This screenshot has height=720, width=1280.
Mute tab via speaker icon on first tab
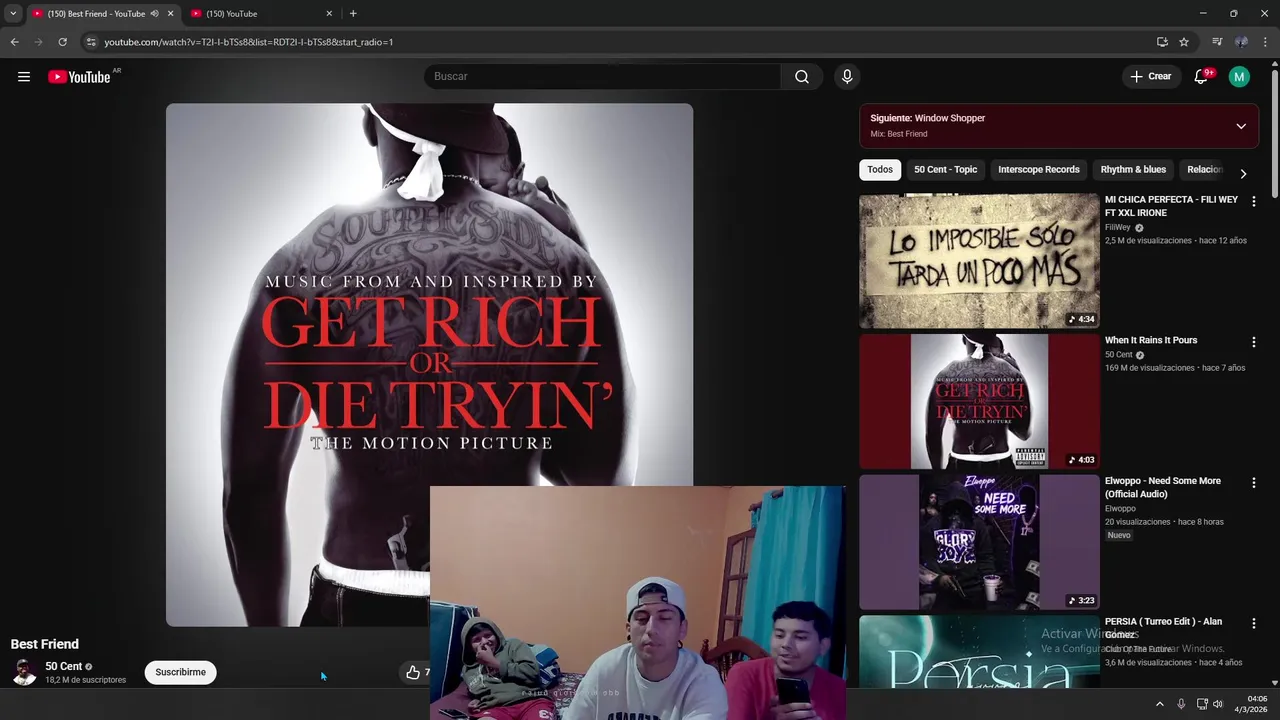coord(154,14)
